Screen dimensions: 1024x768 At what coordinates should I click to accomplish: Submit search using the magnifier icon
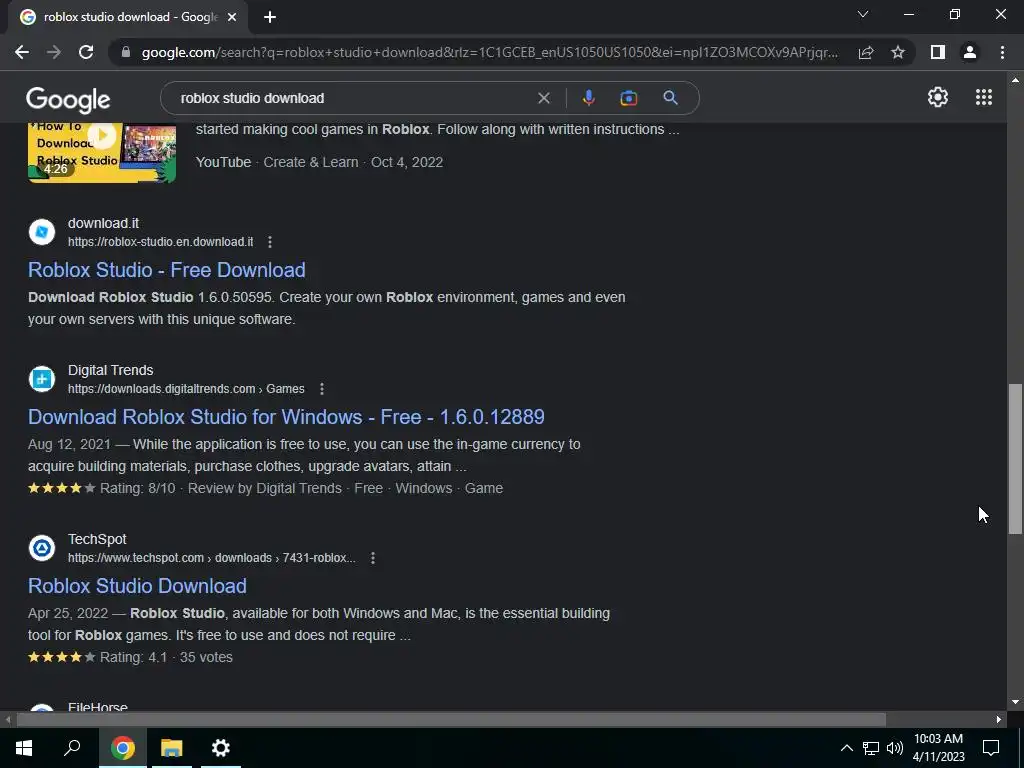click(670, 98)
